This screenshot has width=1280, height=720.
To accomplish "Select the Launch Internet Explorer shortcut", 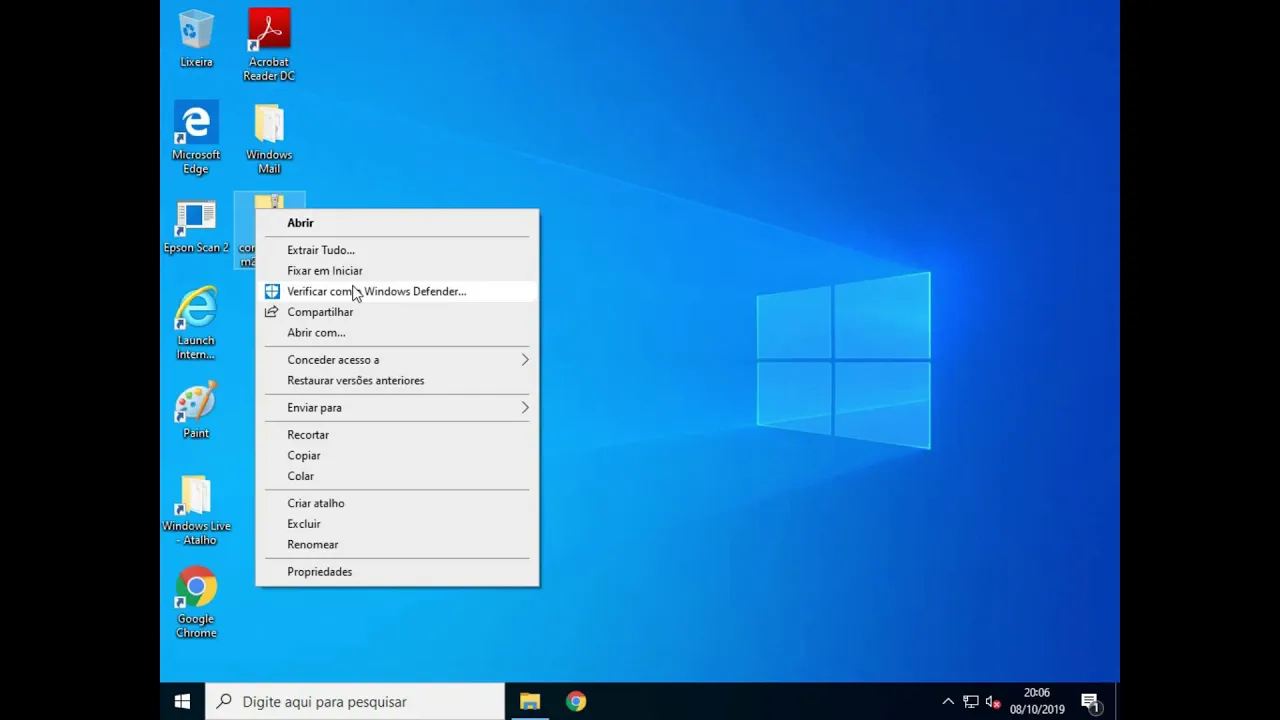I will coord(196,324).
